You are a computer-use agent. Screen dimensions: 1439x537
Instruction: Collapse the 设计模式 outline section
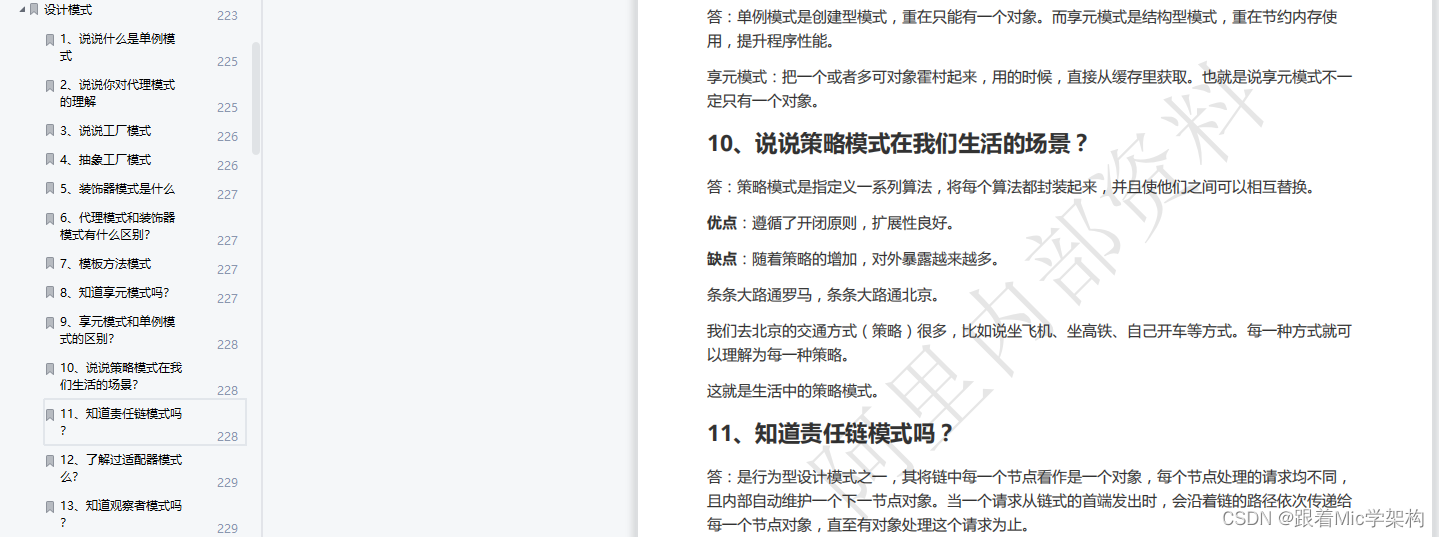(x=21, y=9)
